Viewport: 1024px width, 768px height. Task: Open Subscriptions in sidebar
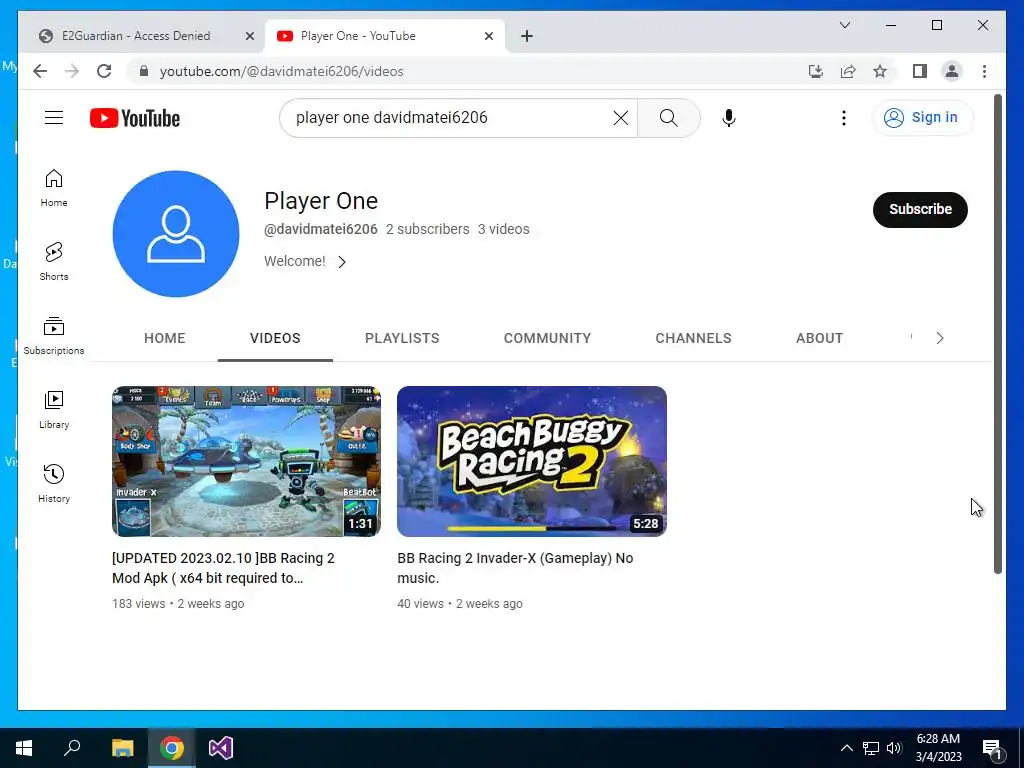[54, 336]
